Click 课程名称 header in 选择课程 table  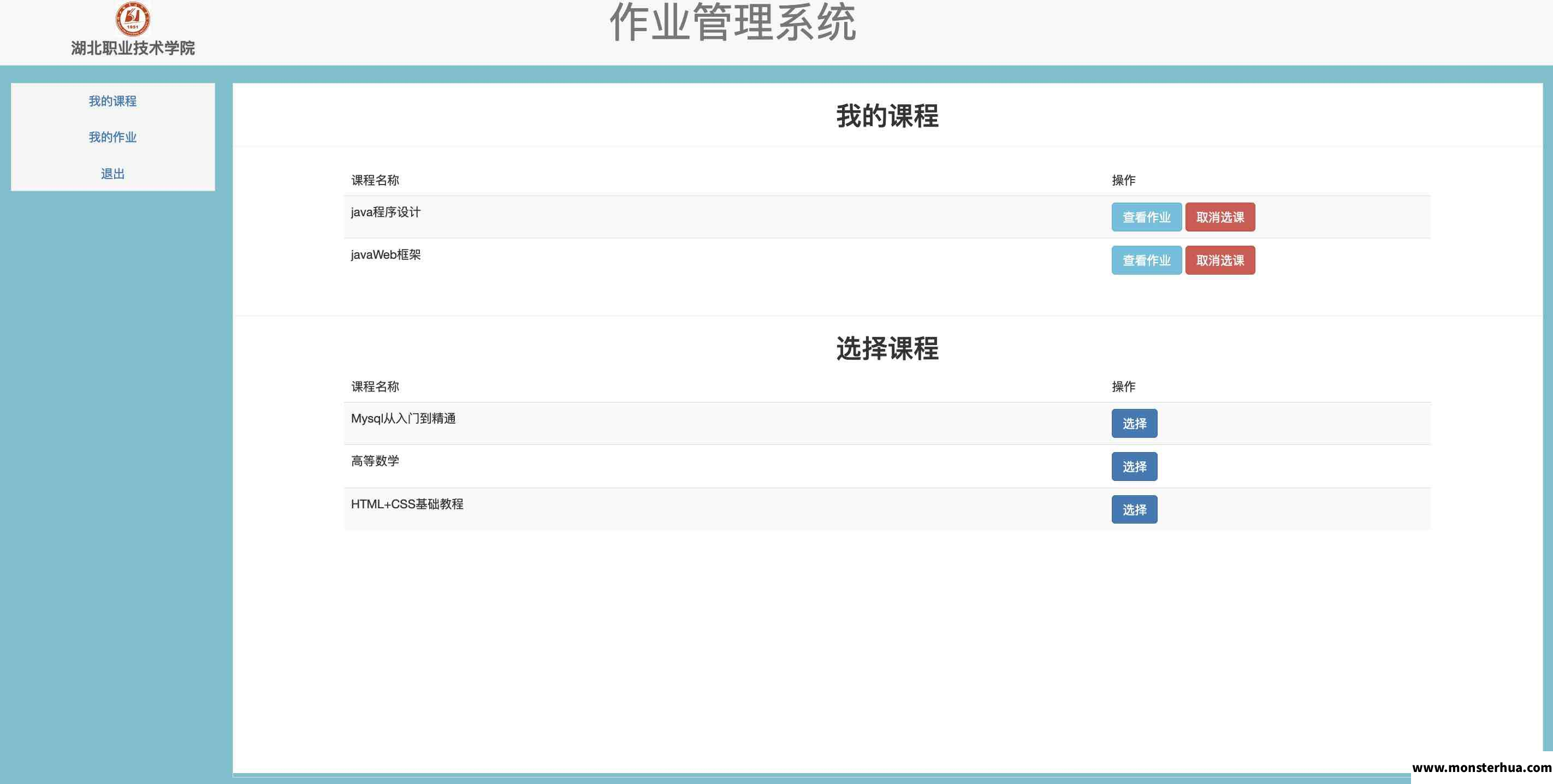click(x=375, y=387)
